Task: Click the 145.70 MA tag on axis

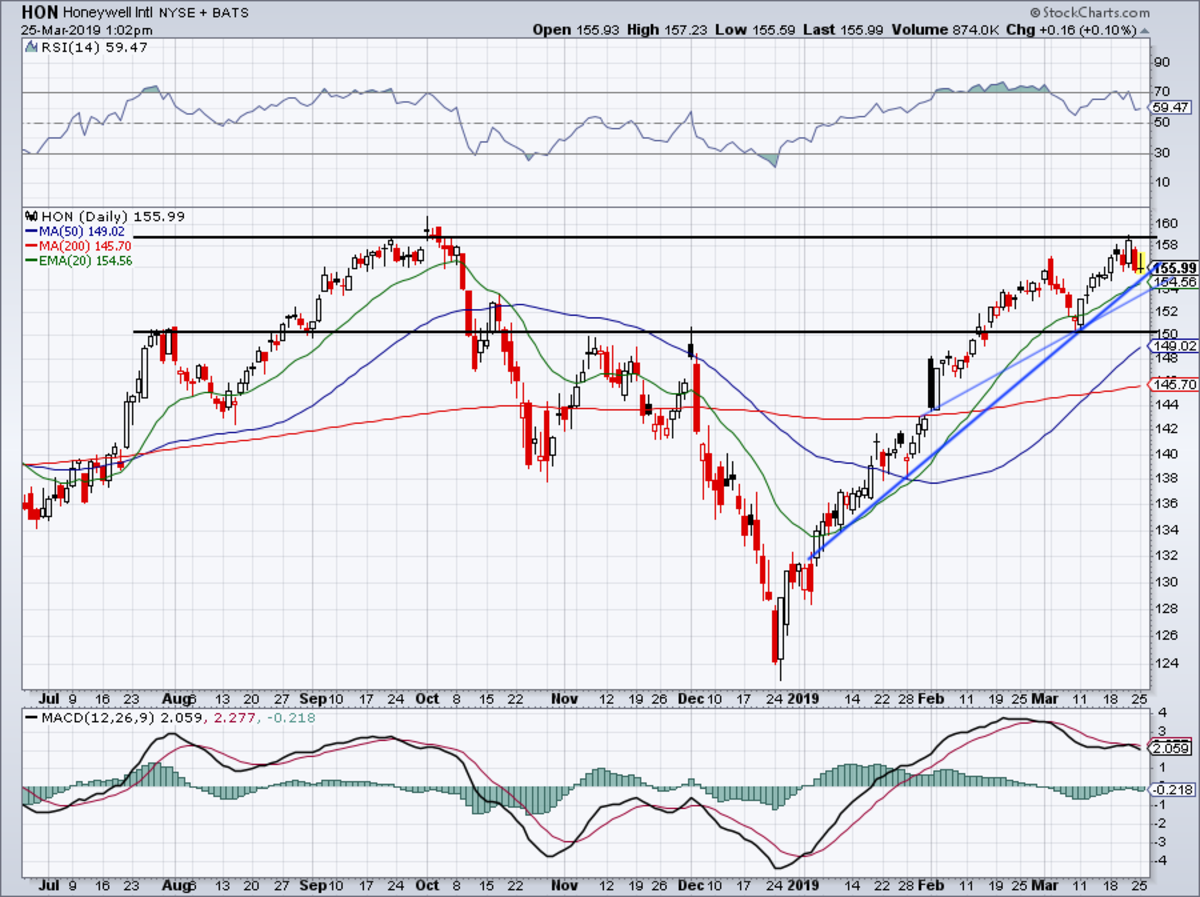Action: pos(1172,385)
